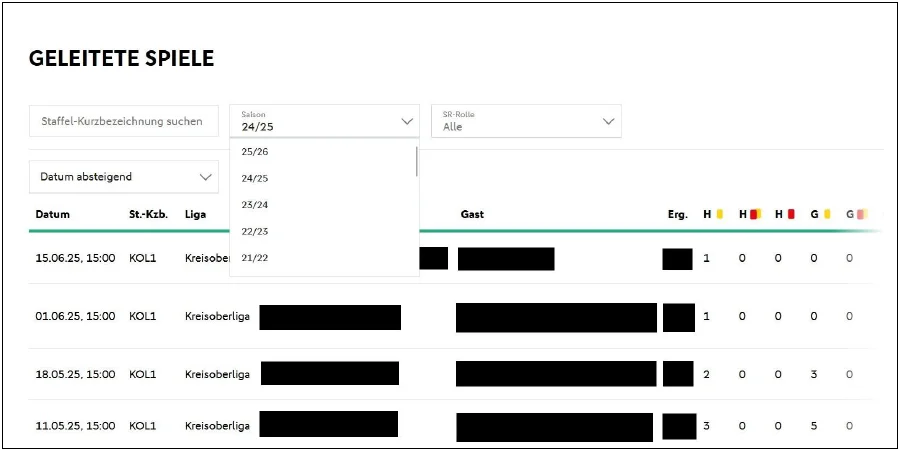Expand the Datum absteigend sort dropdown
The width and height of the screenshot is (900, 450).
(123, 177)
